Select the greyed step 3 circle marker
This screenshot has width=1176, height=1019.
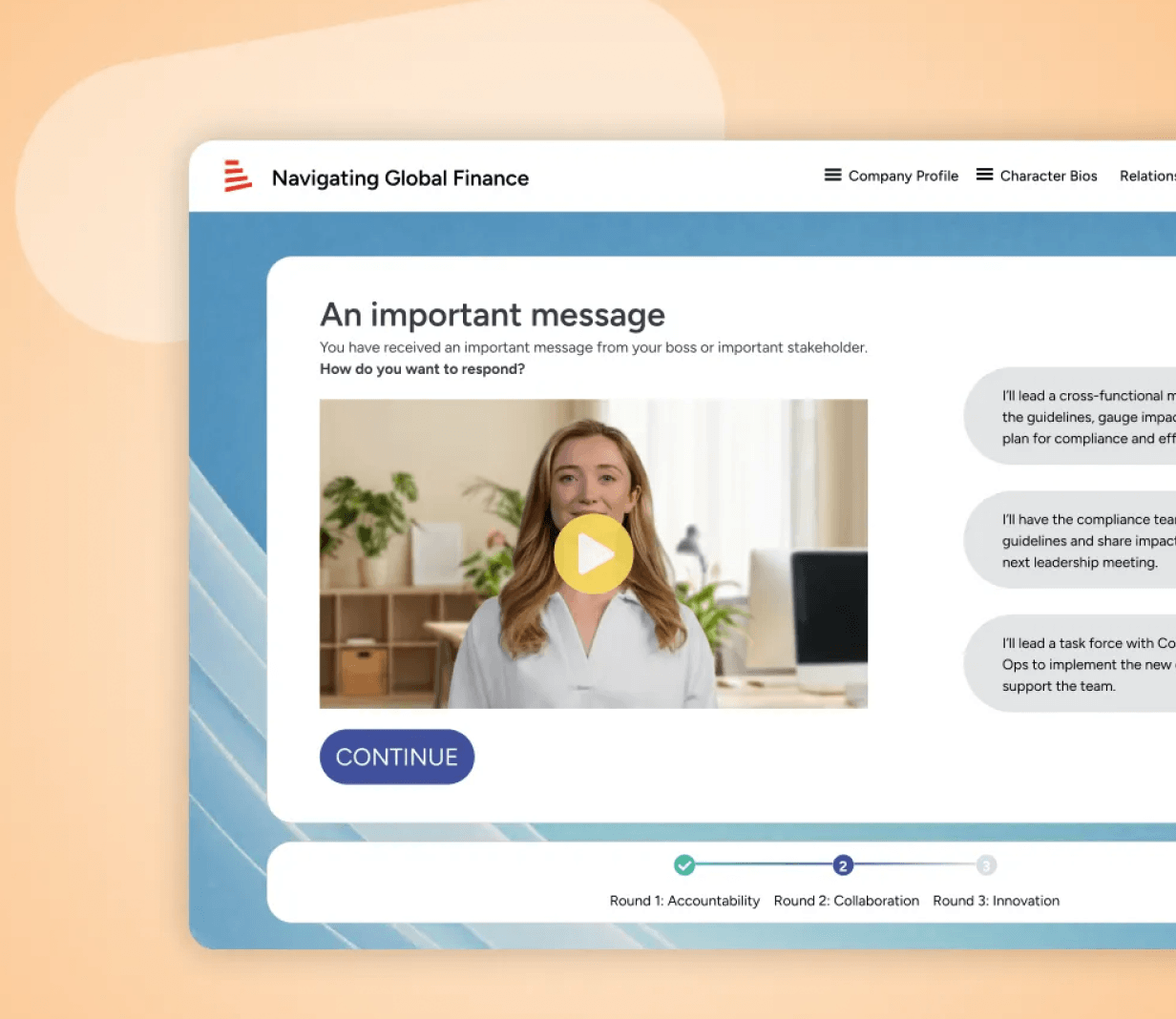click(x=987, y=865)
